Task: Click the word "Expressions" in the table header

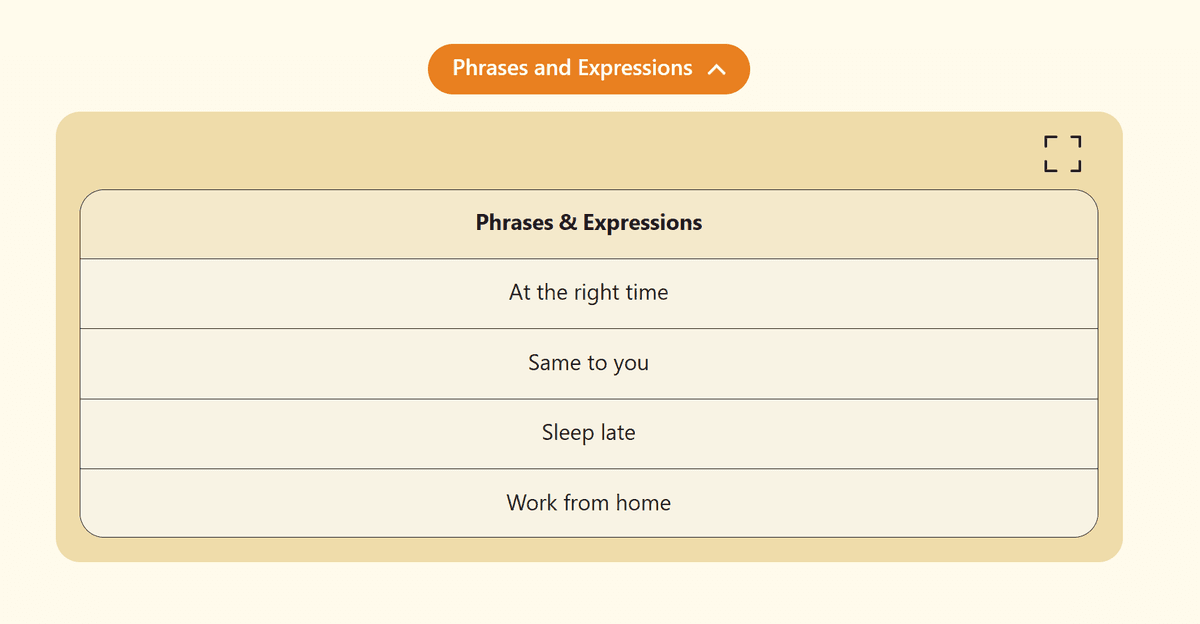Action: (x=642, y=223)
